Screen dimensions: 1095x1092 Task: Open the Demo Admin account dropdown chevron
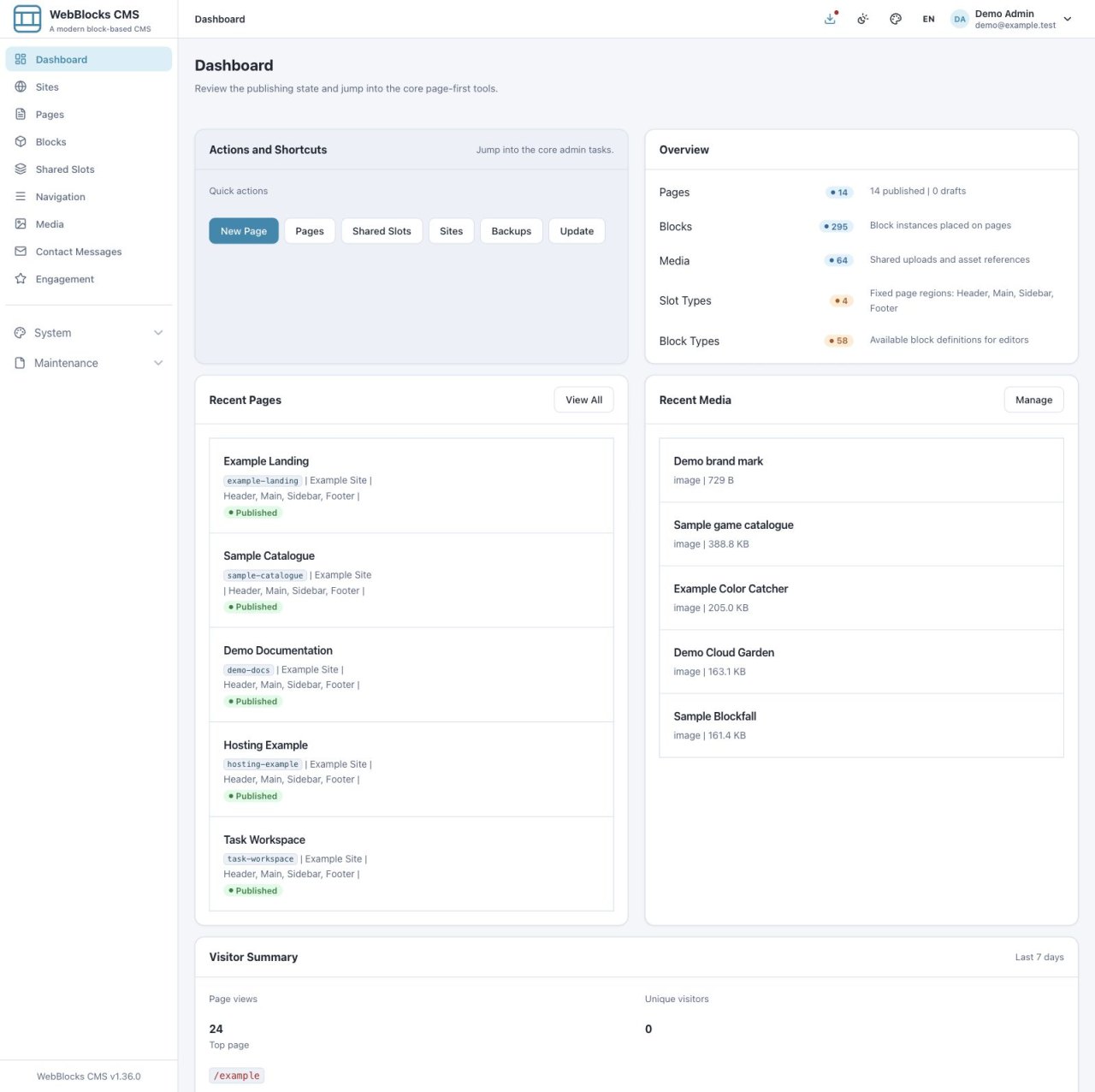point(1068,19)
